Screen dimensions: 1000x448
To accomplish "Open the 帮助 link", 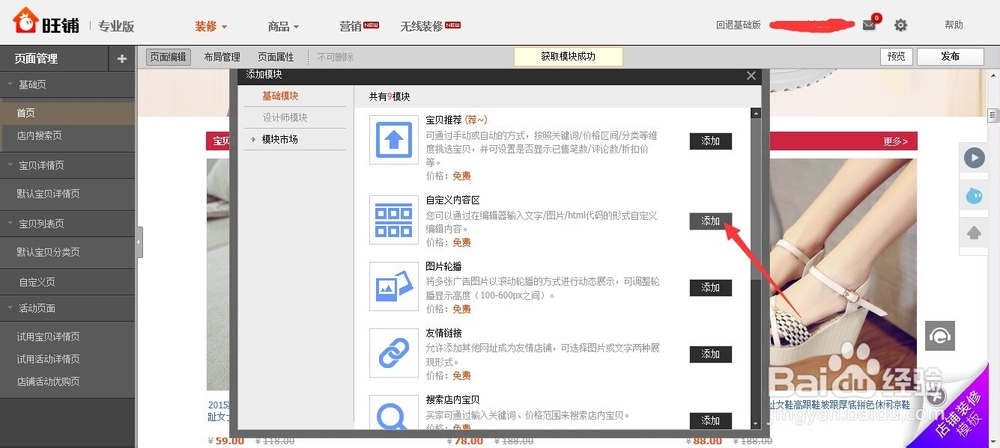I will point(953,25).
